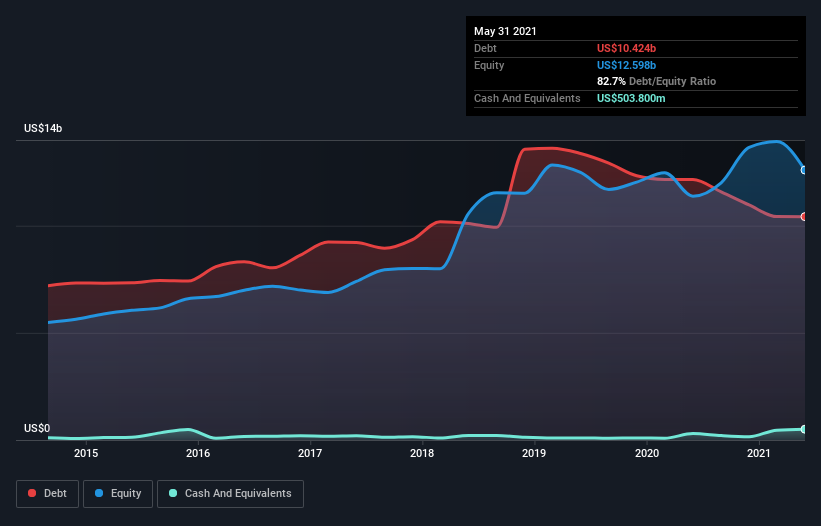Toggle the Equity legend button
821x526 pixels.
pyautogui.click(x=118, y=494)
